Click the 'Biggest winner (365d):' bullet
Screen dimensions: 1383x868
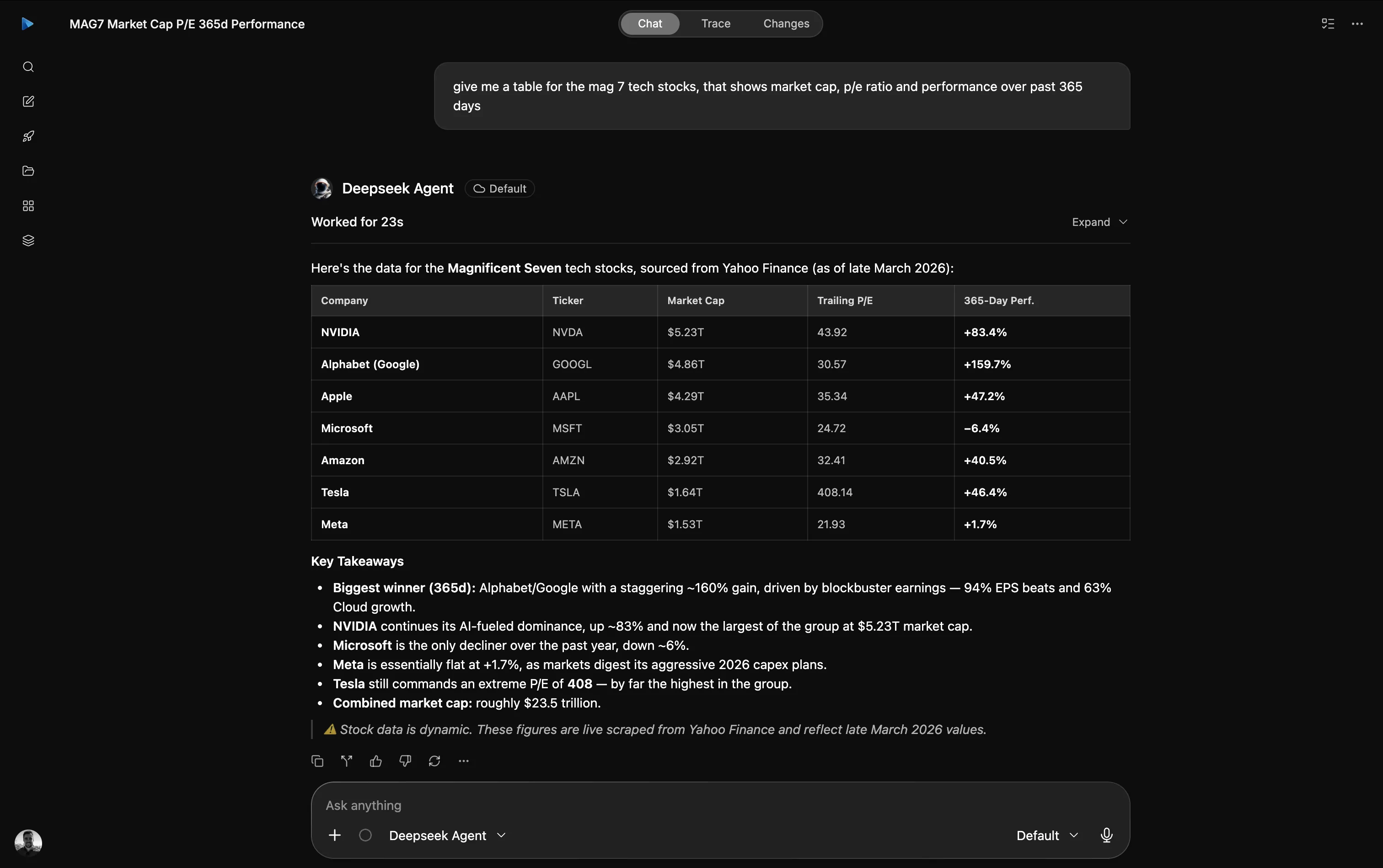pos(722,597)
